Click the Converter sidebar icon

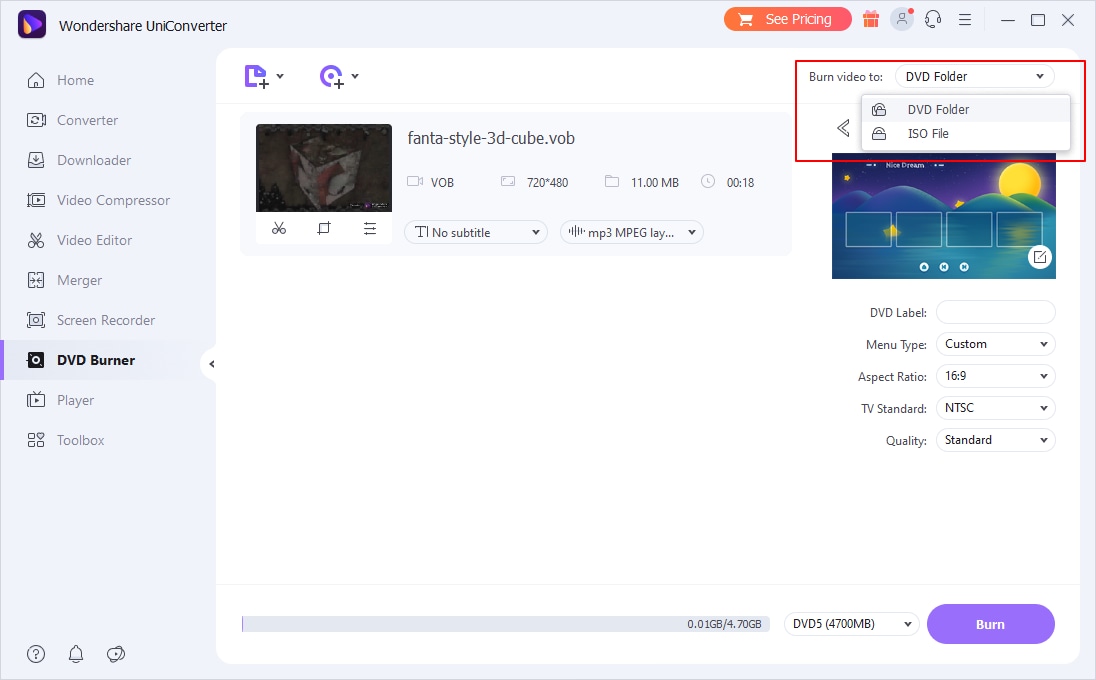[x=36, y=120]
